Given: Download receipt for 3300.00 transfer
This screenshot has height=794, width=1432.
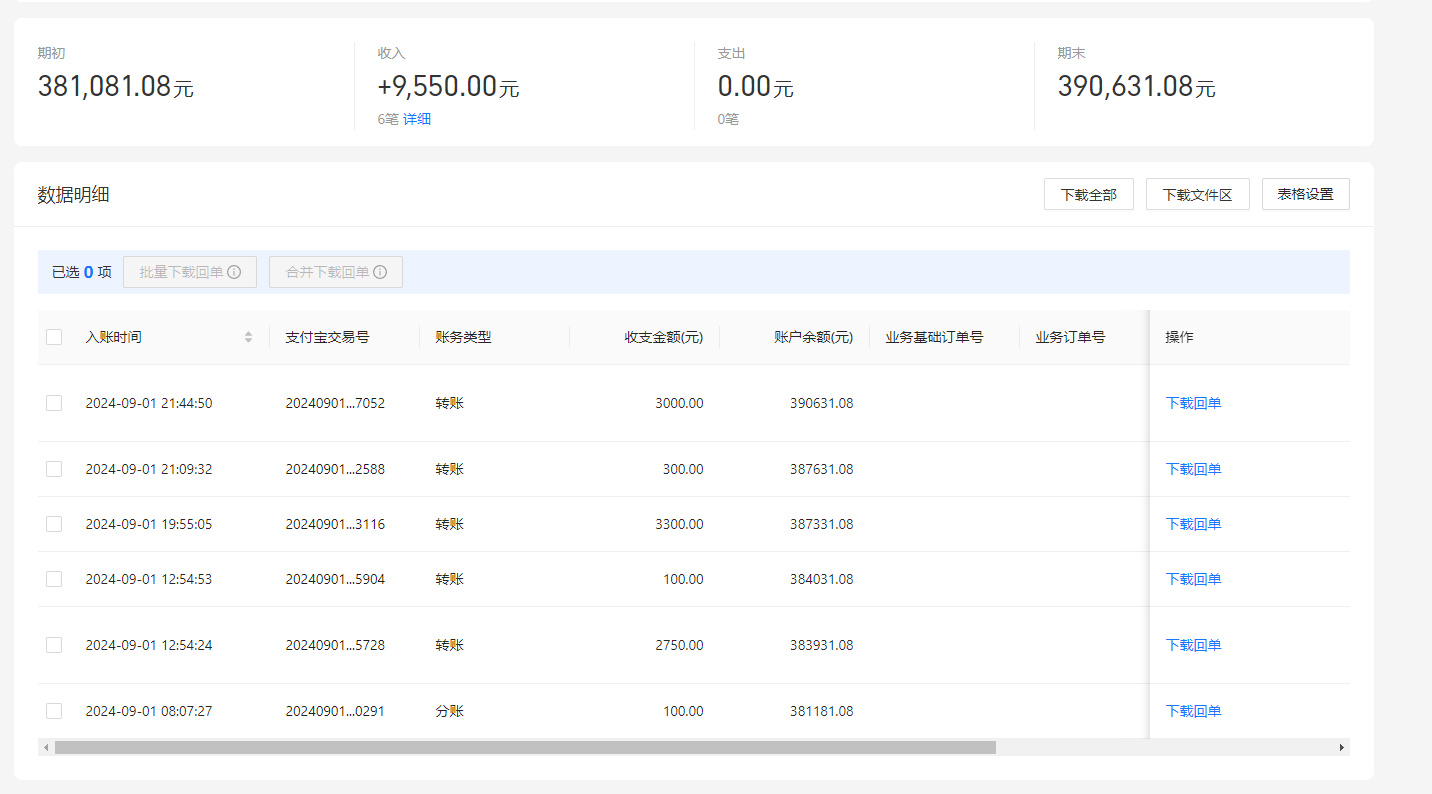Looking at the screenshot, I should (1193, 524).
